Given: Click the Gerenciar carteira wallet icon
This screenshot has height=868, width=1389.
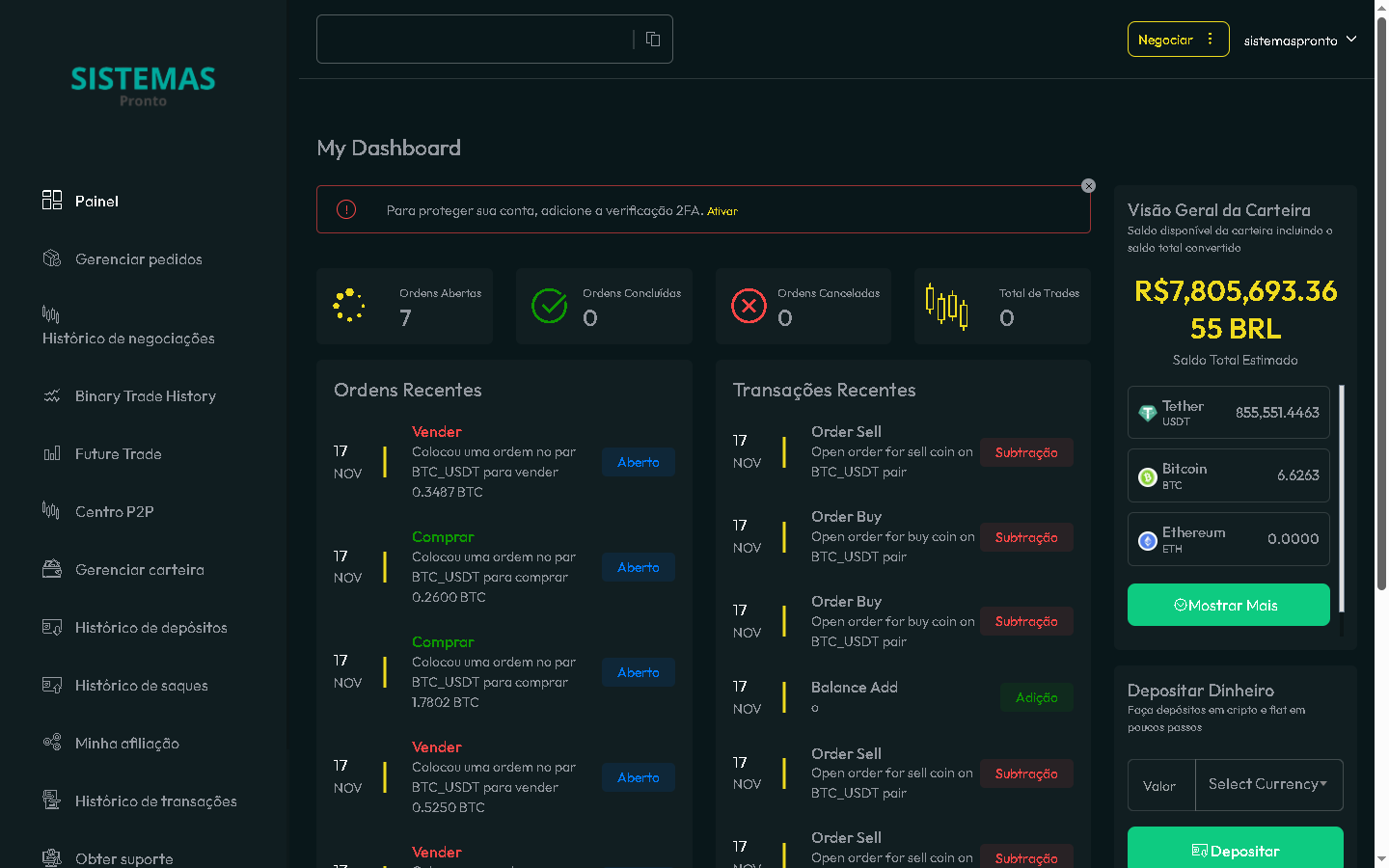Looking at the screenshot, I should 52,569.
